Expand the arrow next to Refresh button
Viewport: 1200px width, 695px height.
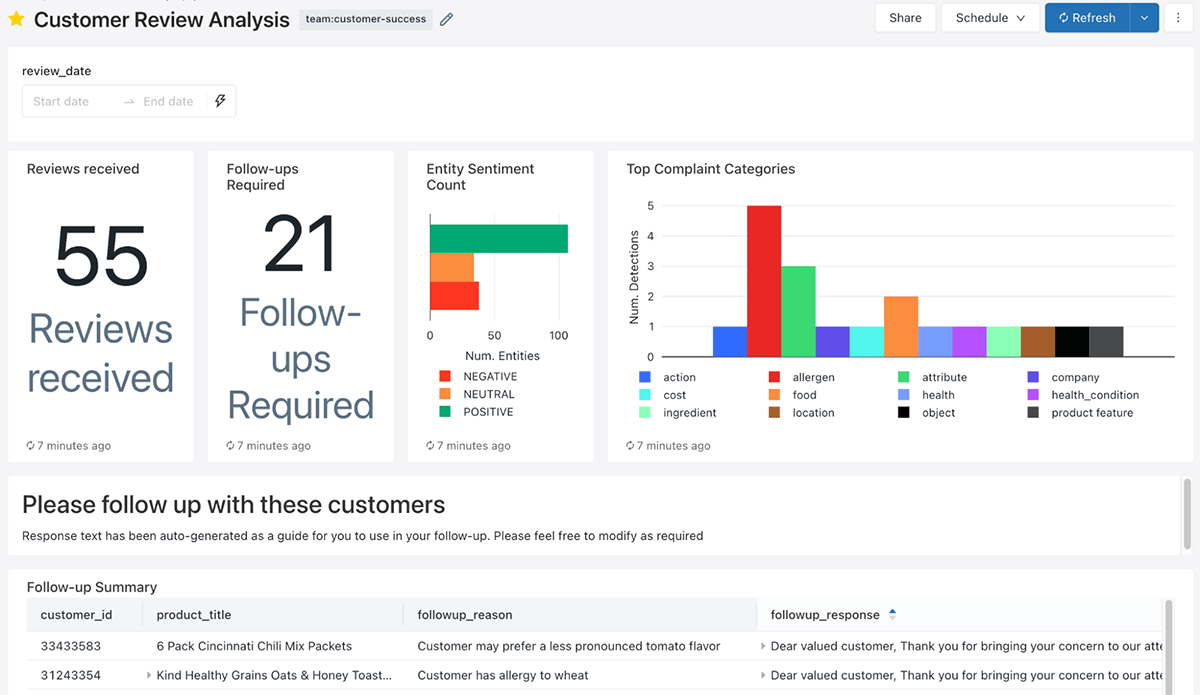(x=1144, y=18)
